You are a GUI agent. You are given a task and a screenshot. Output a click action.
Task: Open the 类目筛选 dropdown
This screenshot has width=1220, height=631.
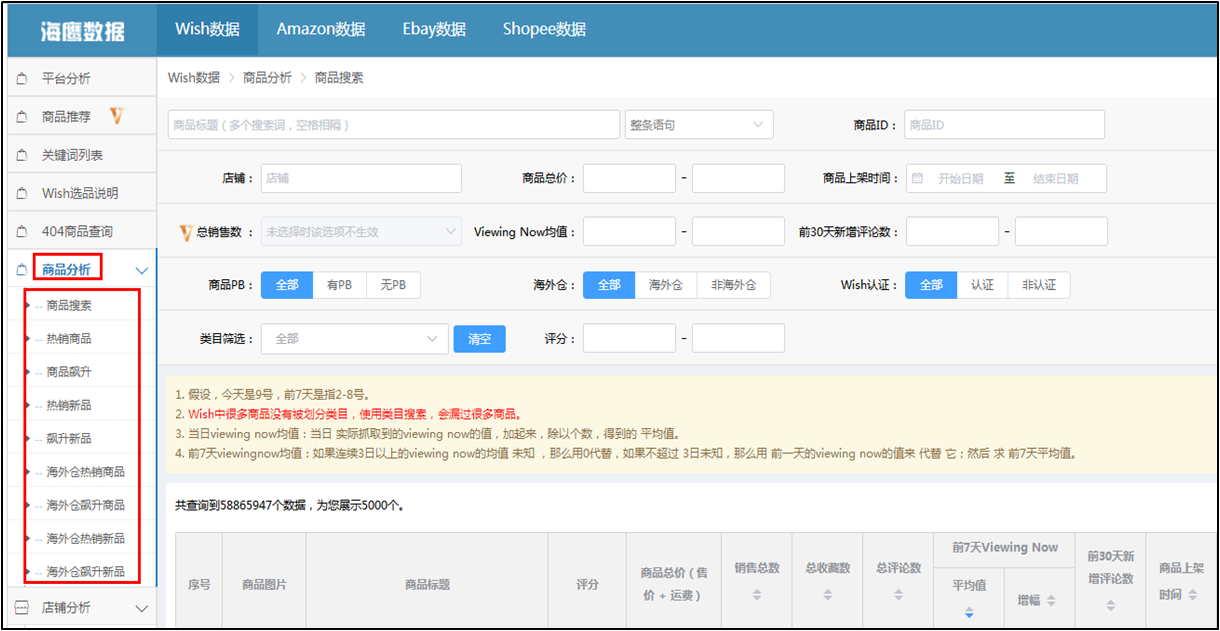click(354, 339)
